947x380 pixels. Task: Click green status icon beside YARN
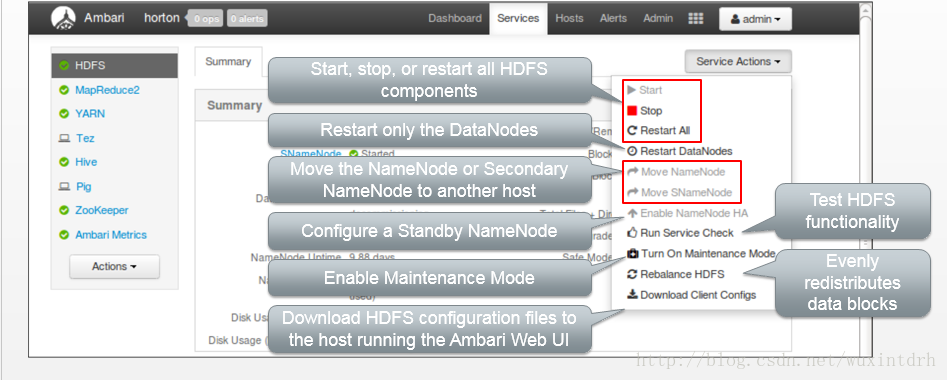point(63,114)
